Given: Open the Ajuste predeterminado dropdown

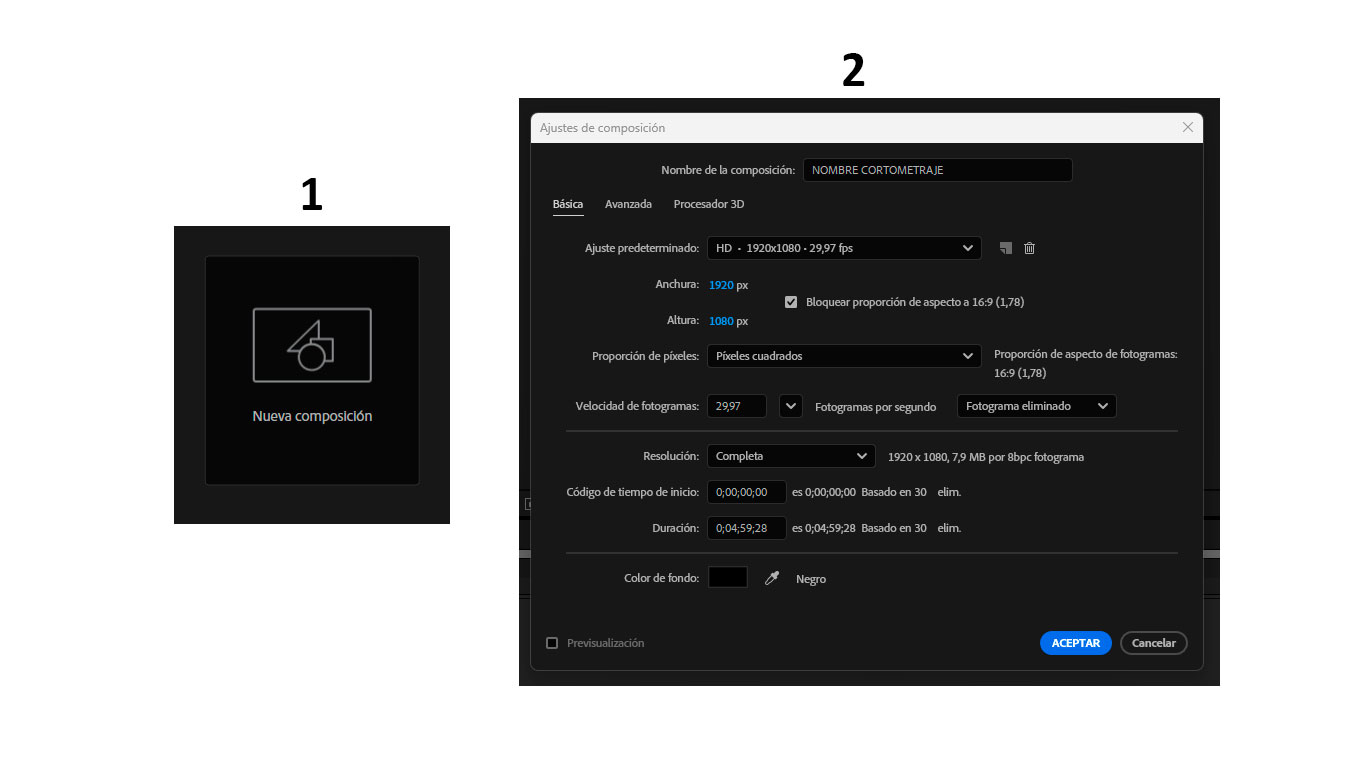Looking at the screenshot, I should [x=844, y=248].
